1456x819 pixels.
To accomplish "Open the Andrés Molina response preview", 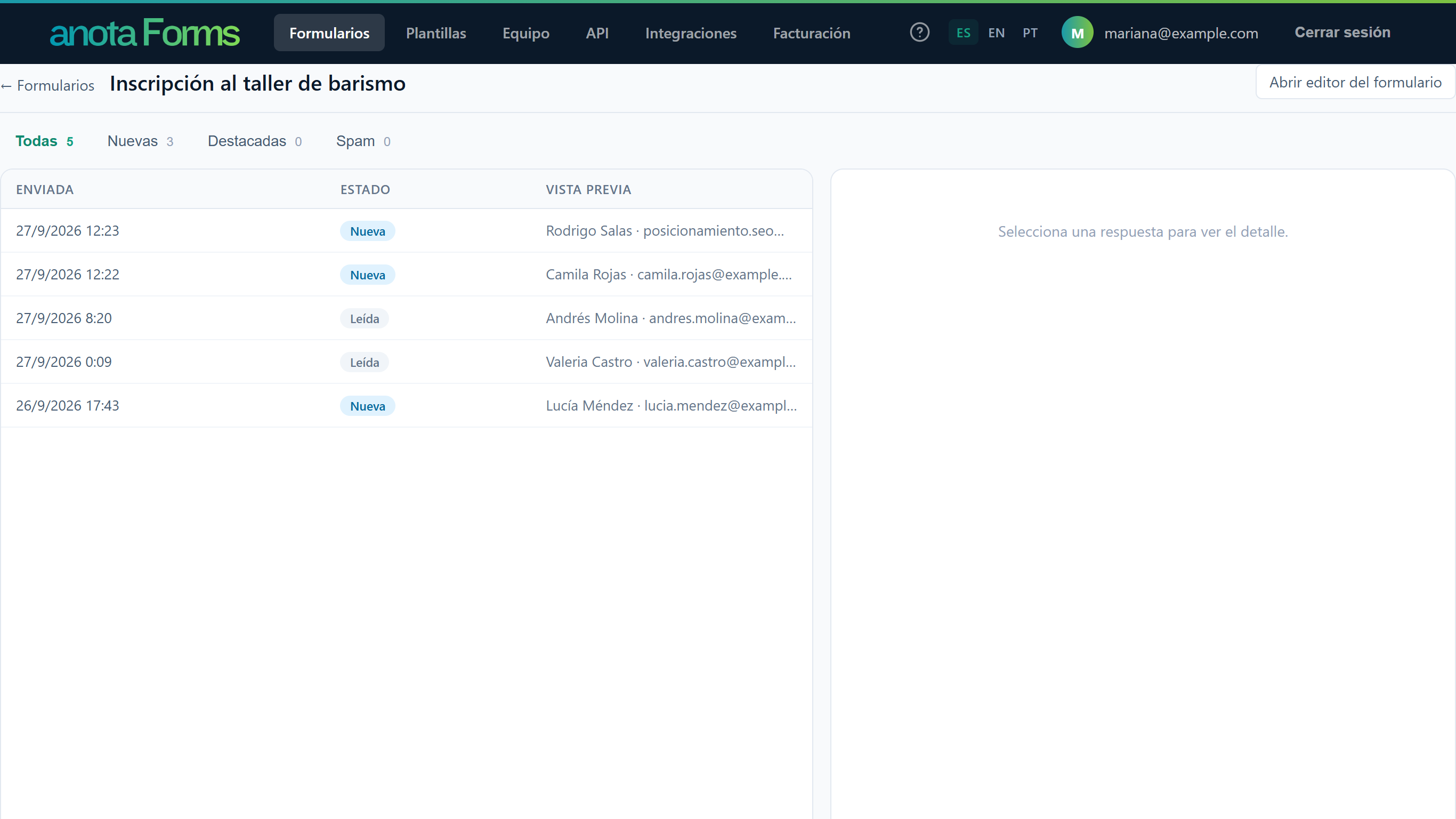I will pyautogui.click(x=671, y=318).
